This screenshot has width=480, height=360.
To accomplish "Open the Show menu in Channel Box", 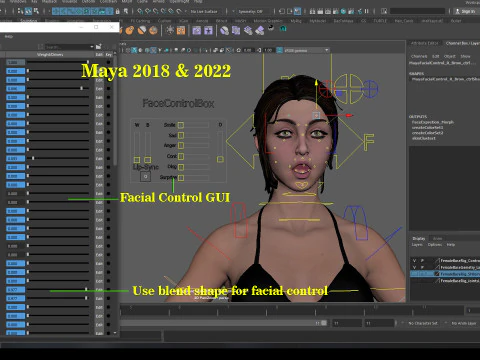I will point(465,56).
